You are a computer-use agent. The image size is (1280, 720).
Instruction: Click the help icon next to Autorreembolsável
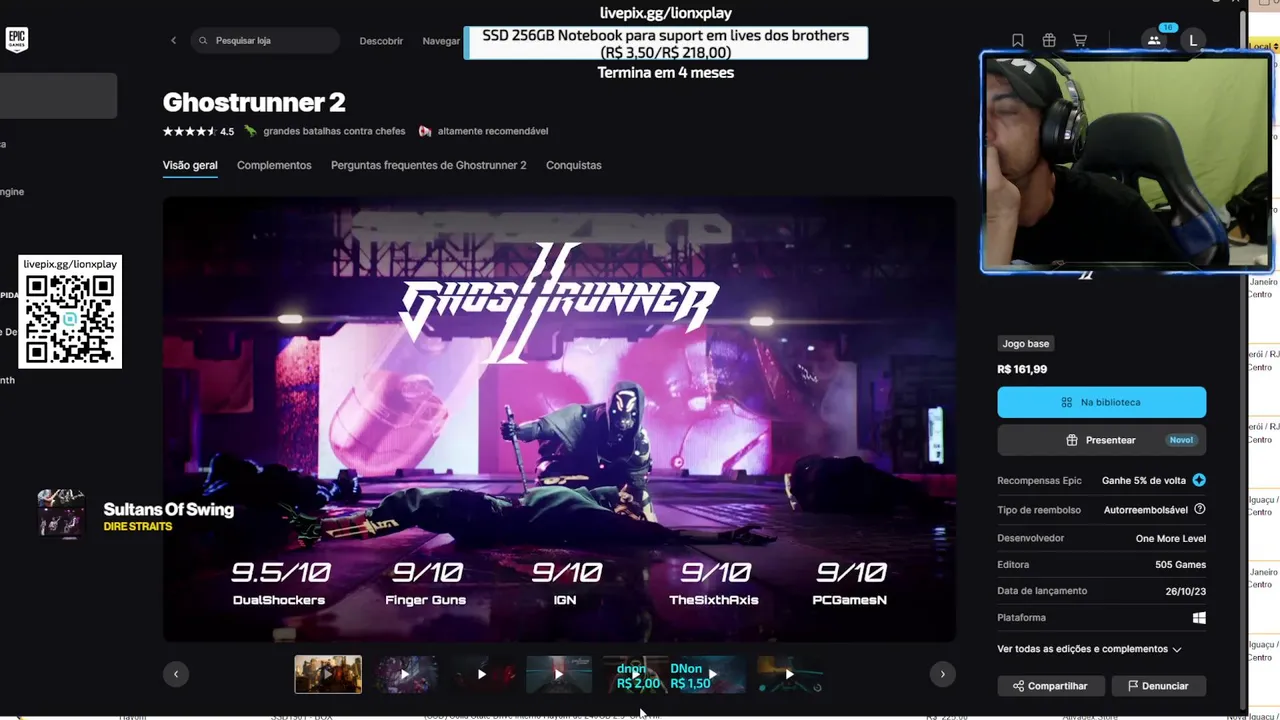click(1200, 509)
